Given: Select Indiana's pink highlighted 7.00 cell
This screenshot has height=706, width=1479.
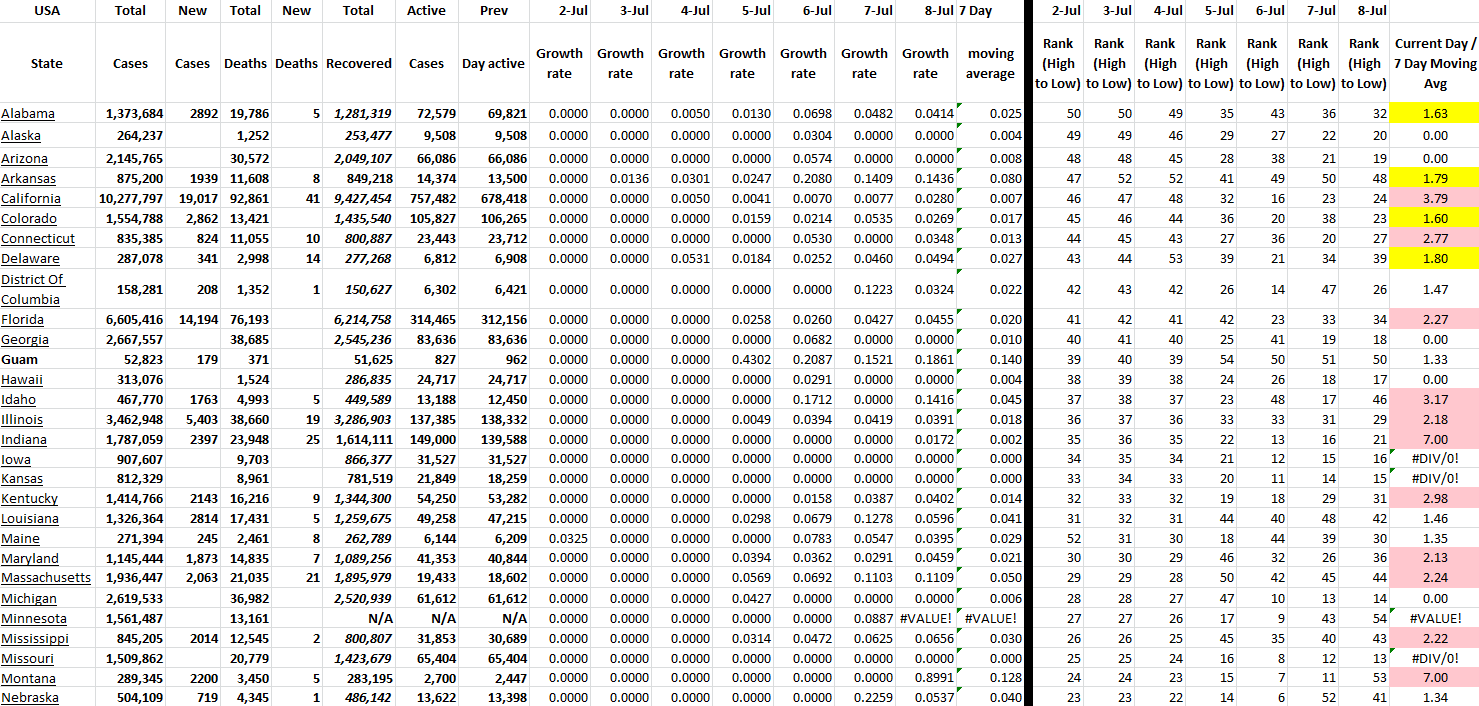Looking at the screenshot, I should click(x=1435, y=439).
